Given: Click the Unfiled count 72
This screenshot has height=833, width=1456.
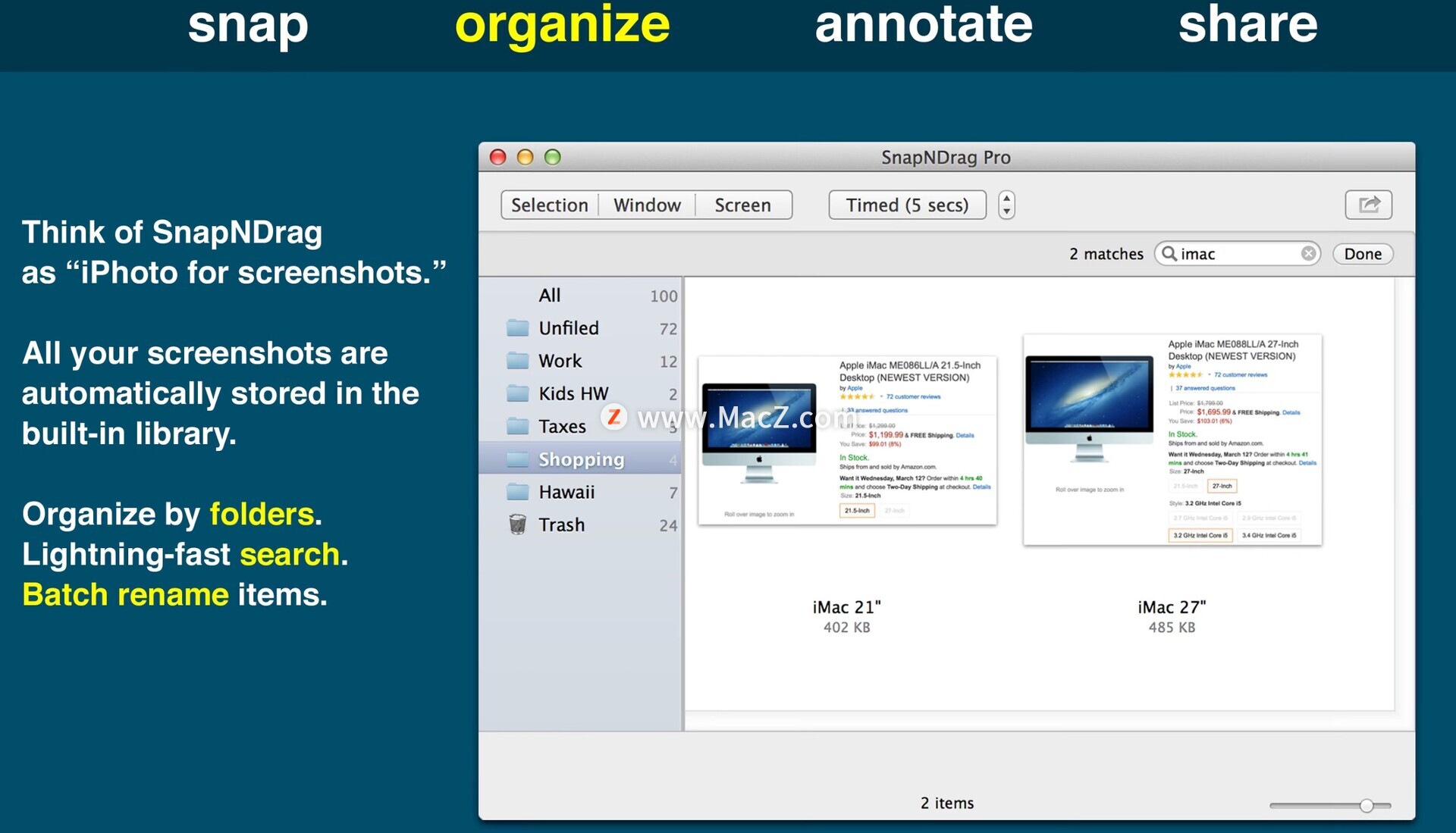Looking at the screenshot, I should point(668,329).
